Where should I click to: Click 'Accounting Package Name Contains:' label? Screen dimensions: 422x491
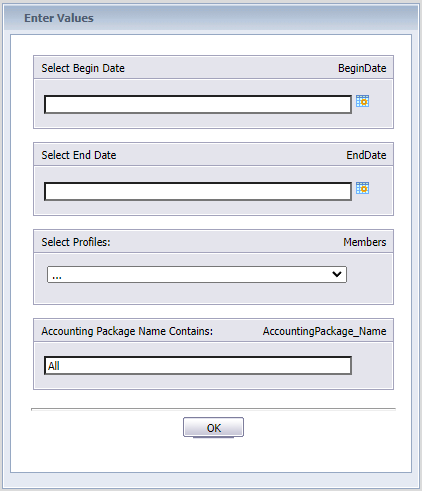(x=127, y=331)
